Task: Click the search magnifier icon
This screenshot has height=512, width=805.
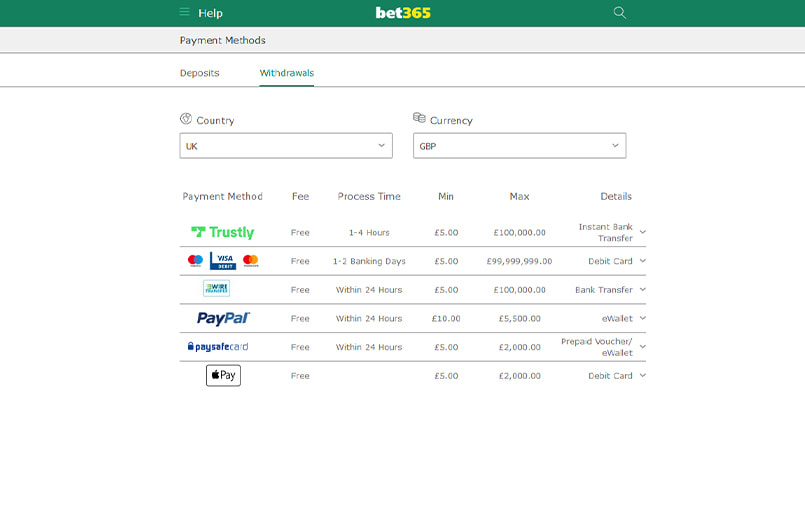Action: click(620, 12)
